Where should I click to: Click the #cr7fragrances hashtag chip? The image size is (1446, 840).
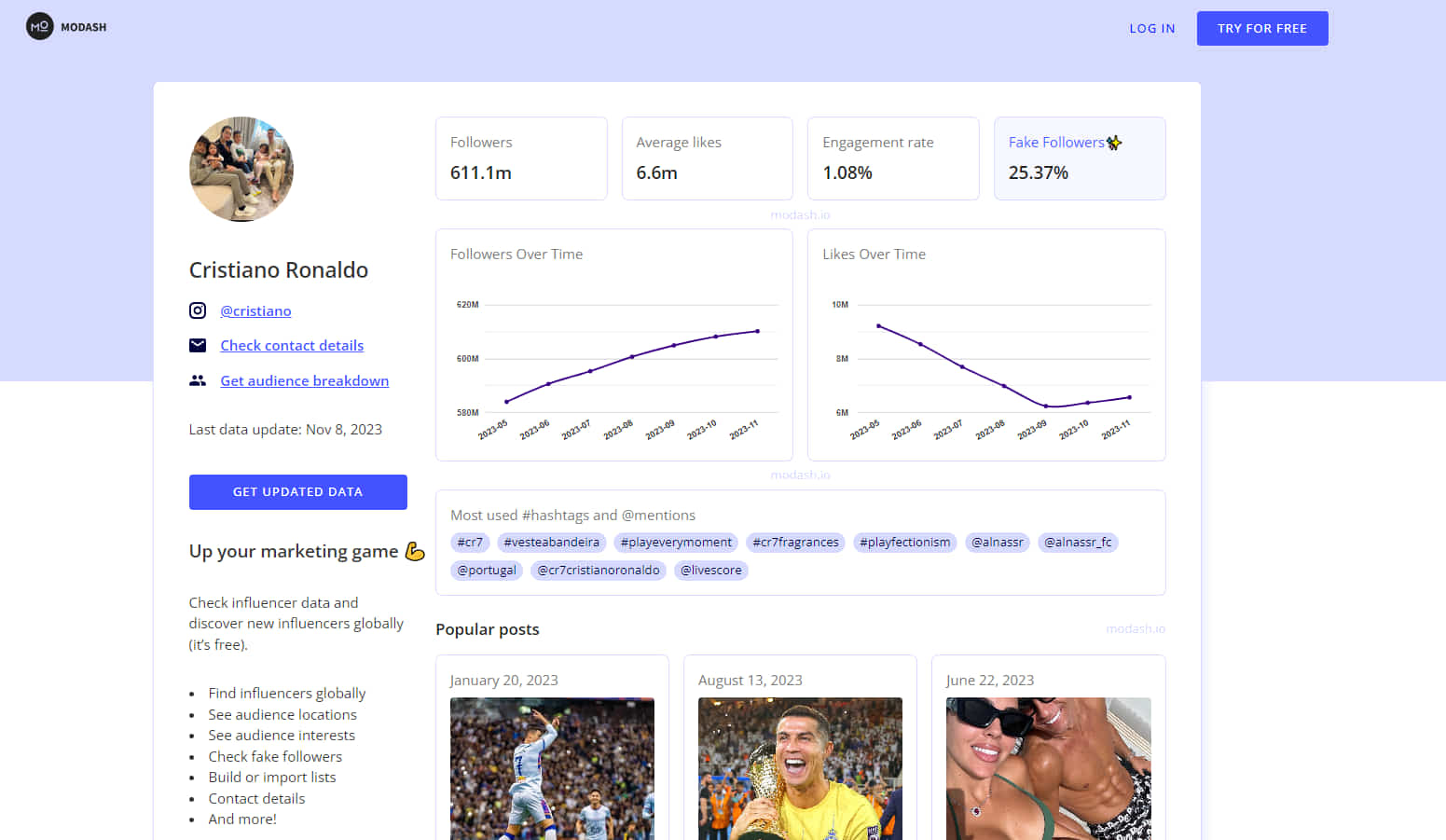(795, 543)
